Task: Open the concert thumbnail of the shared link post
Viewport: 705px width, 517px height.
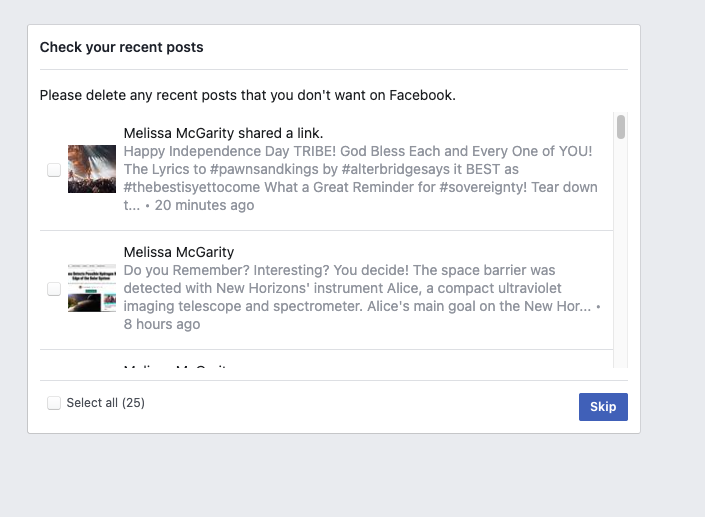Action: coord(92,169)
